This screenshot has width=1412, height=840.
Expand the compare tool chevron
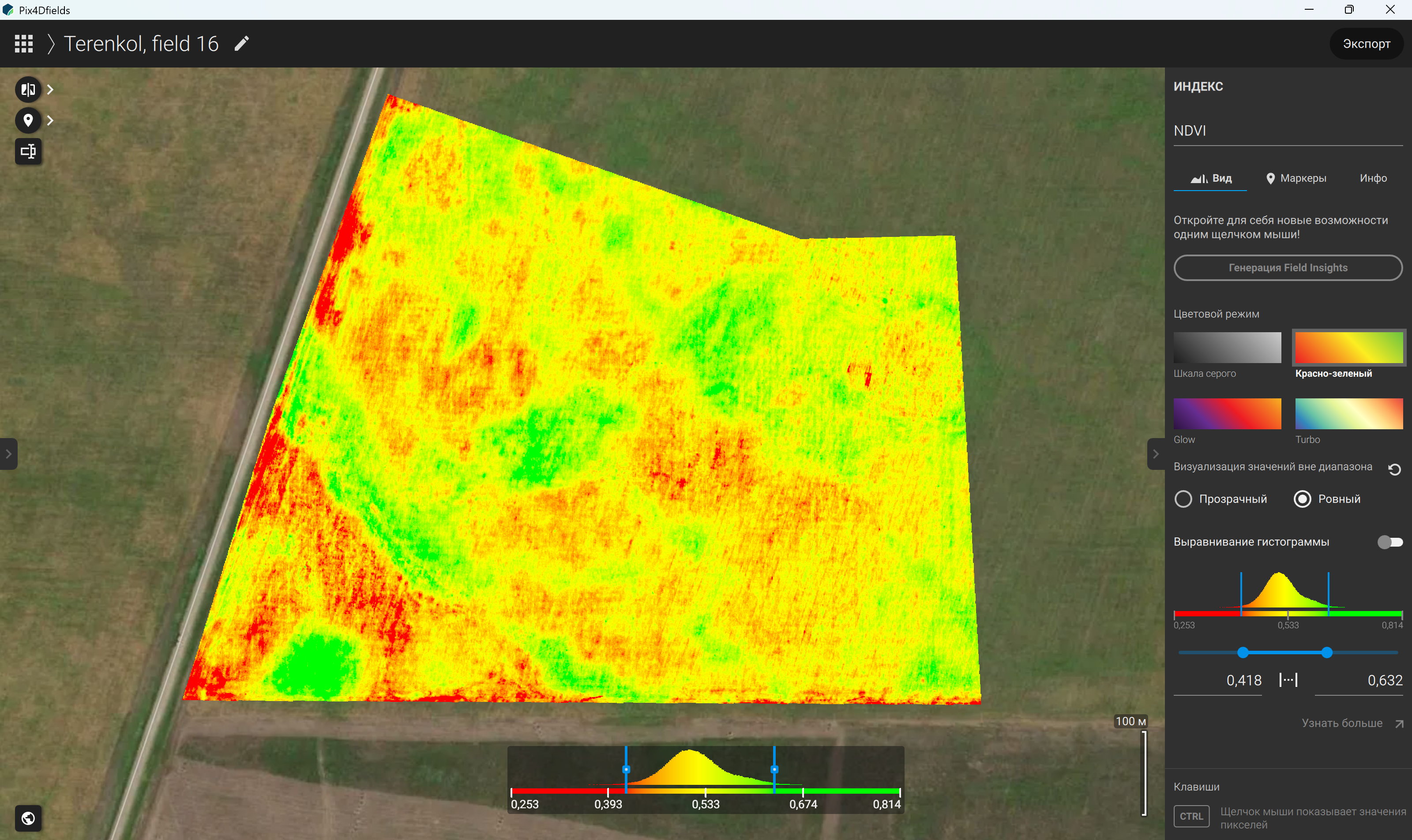tap(50, 90)
